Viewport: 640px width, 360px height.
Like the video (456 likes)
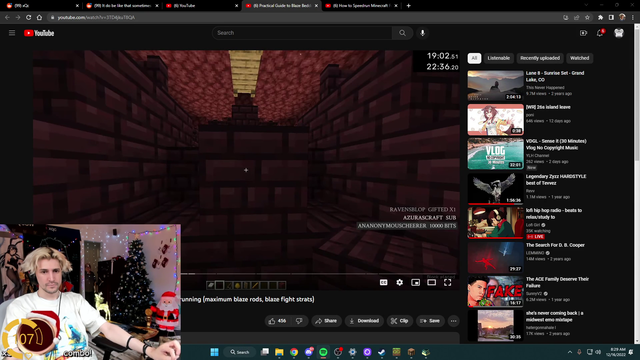[x=277, y=321]
